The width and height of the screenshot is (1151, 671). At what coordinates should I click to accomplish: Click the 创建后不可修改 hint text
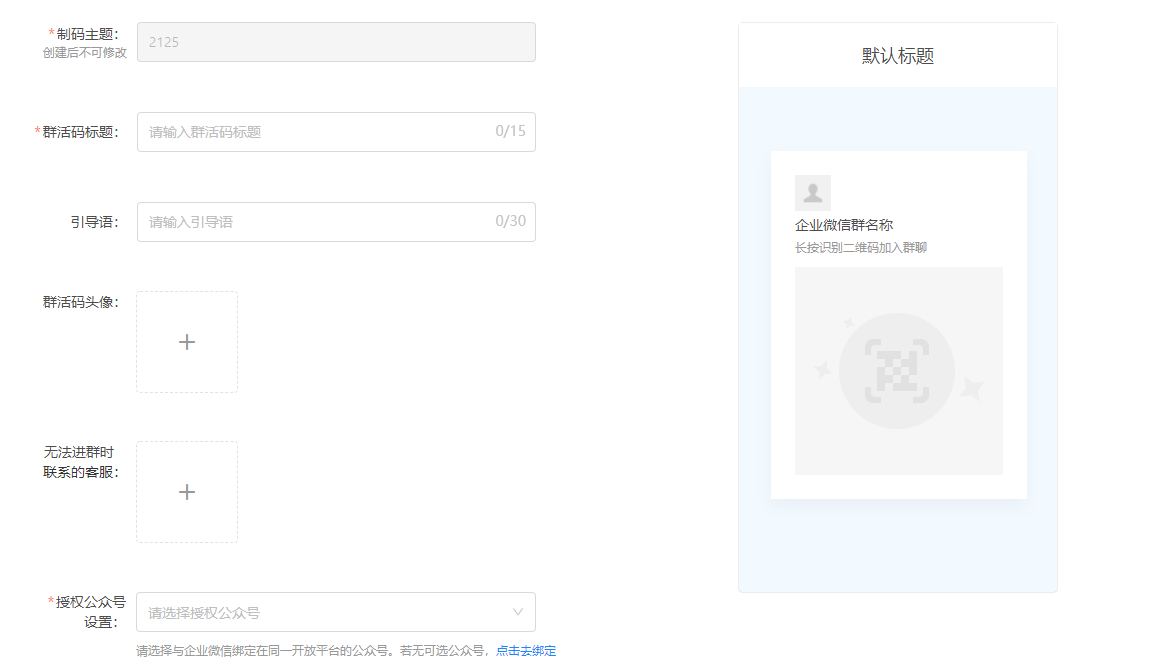85,53
